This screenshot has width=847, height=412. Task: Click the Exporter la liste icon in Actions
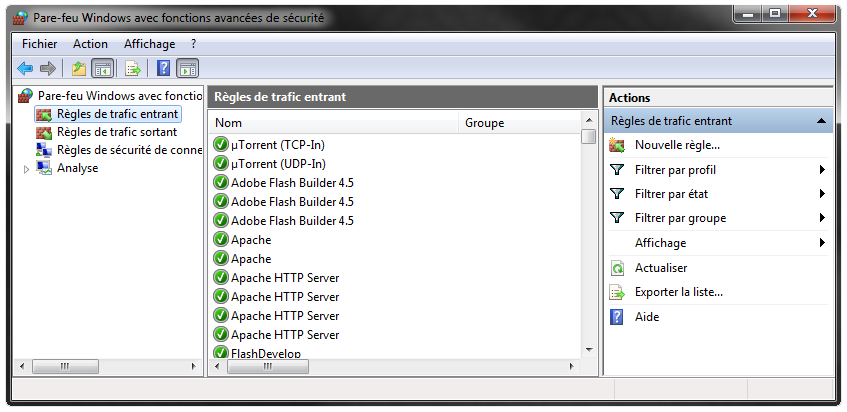click(617, 293)
